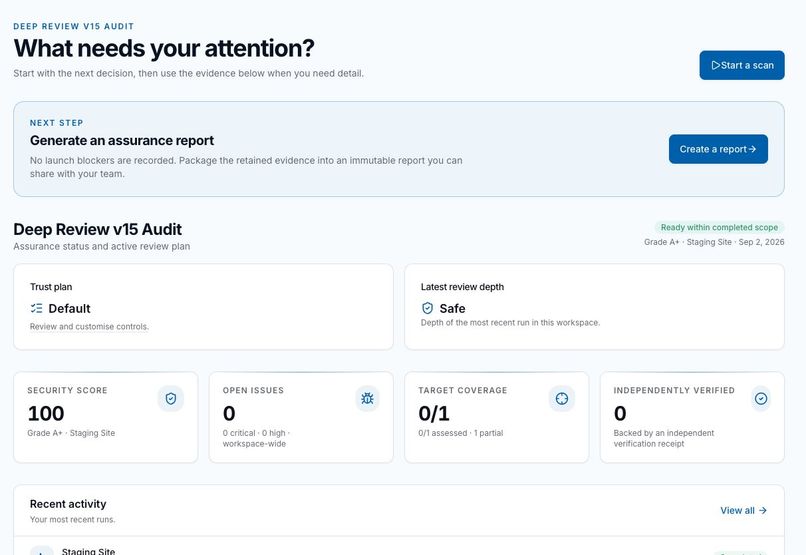This screenshot has width=806, height=555.
Task: Click the arrow icon in Create a report
Action: coord(752,149)
